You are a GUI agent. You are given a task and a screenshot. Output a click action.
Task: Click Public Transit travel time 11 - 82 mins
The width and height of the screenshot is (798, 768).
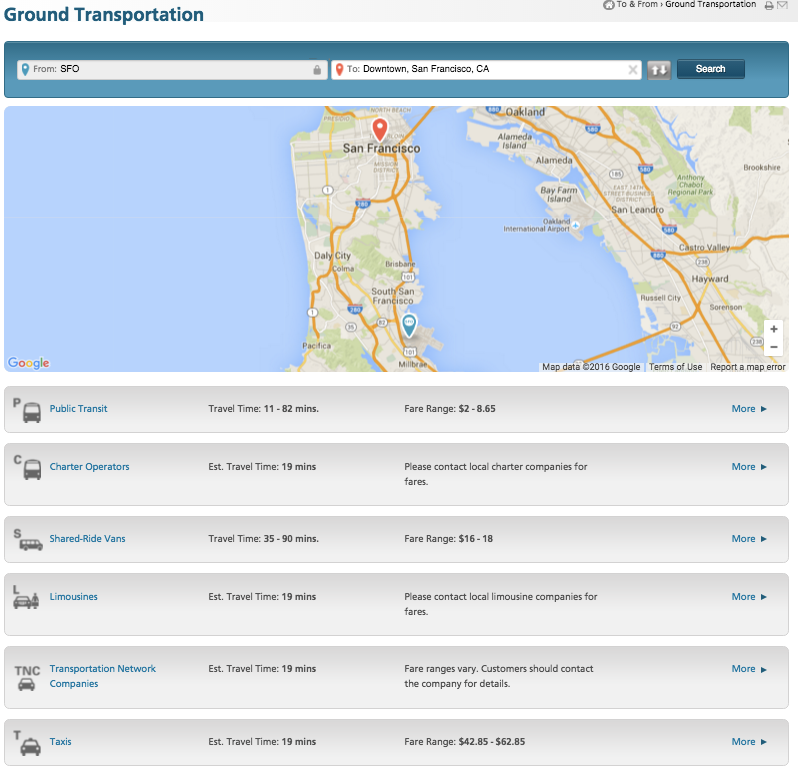tap(264, 409)
